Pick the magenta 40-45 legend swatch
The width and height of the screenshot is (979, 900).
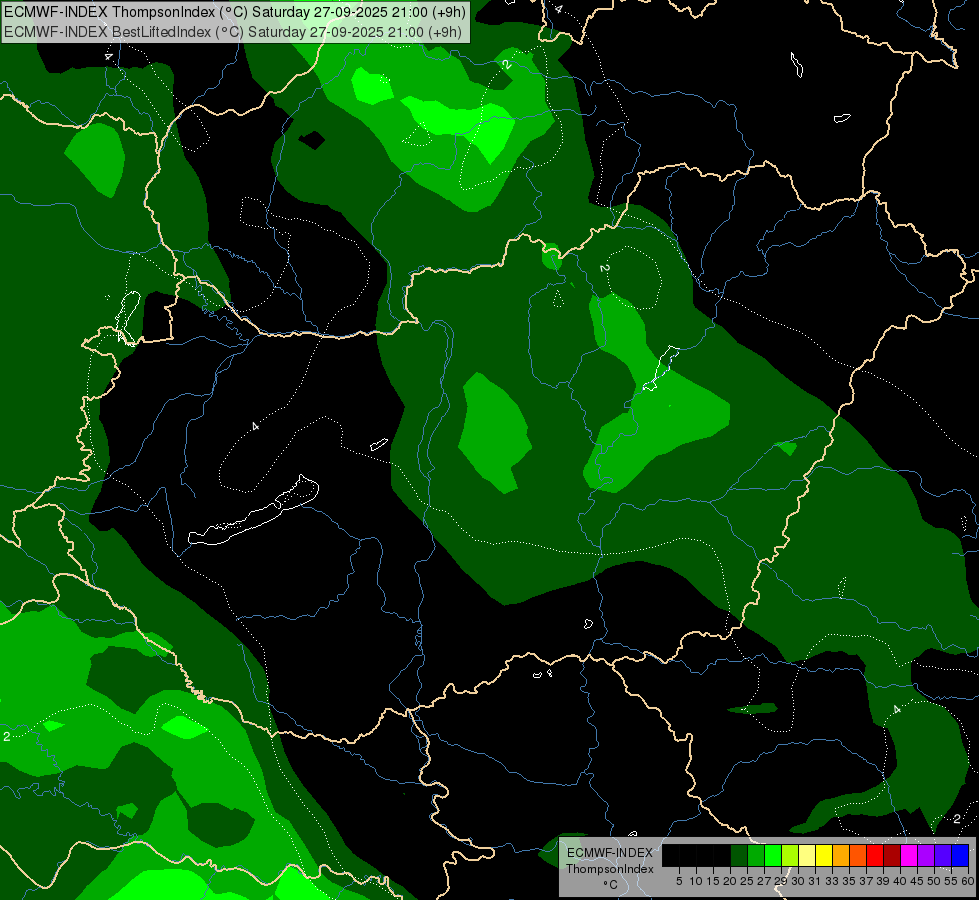coord(909,855)
